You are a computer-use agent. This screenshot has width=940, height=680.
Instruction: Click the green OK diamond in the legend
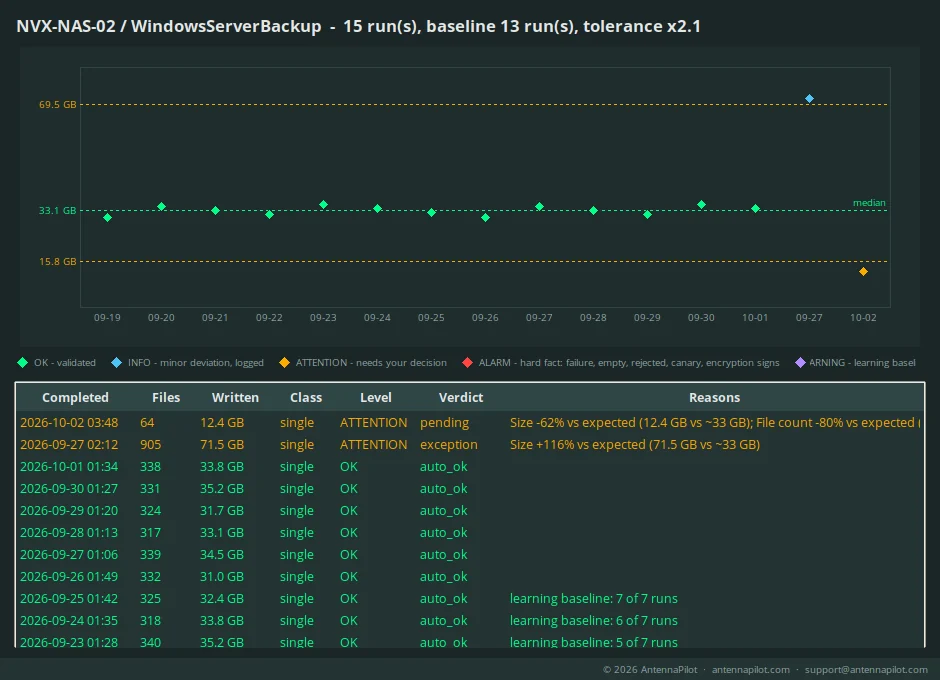coord(23,362)
